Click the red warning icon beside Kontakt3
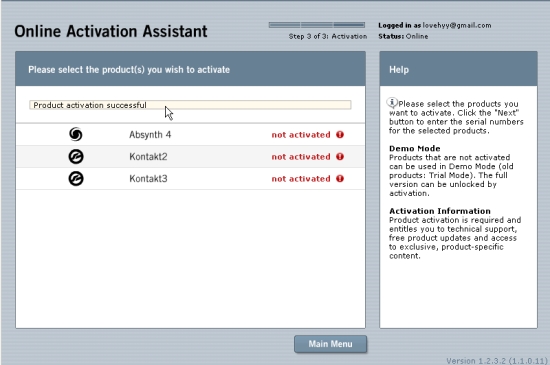Viewport: 550px width, 365px height. 340,179
